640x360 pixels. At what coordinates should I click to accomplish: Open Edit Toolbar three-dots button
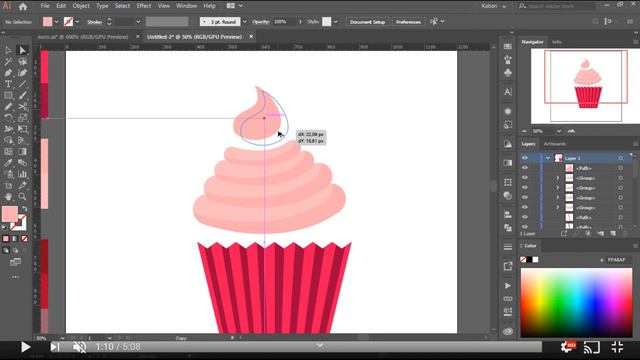click(x=15, y=277)
